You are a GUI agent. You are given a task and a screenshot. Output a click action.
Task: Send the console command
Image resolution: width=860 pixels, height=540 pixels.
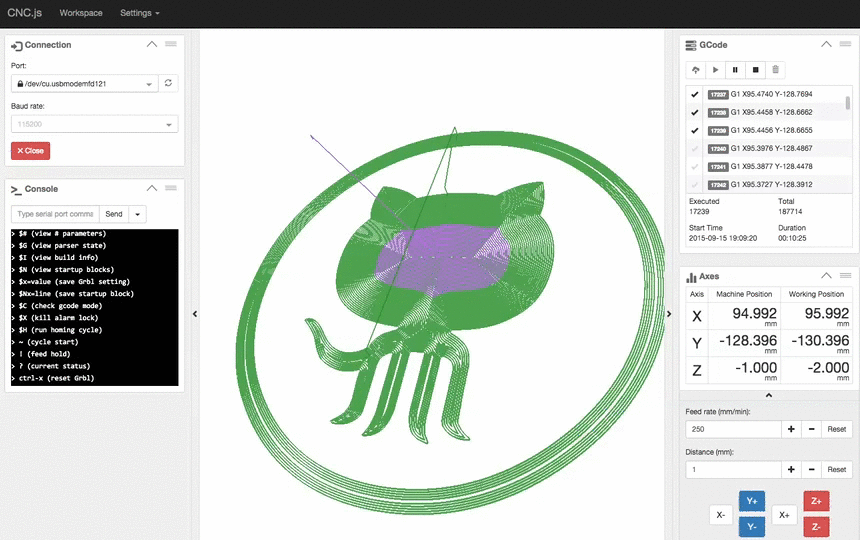114,214
